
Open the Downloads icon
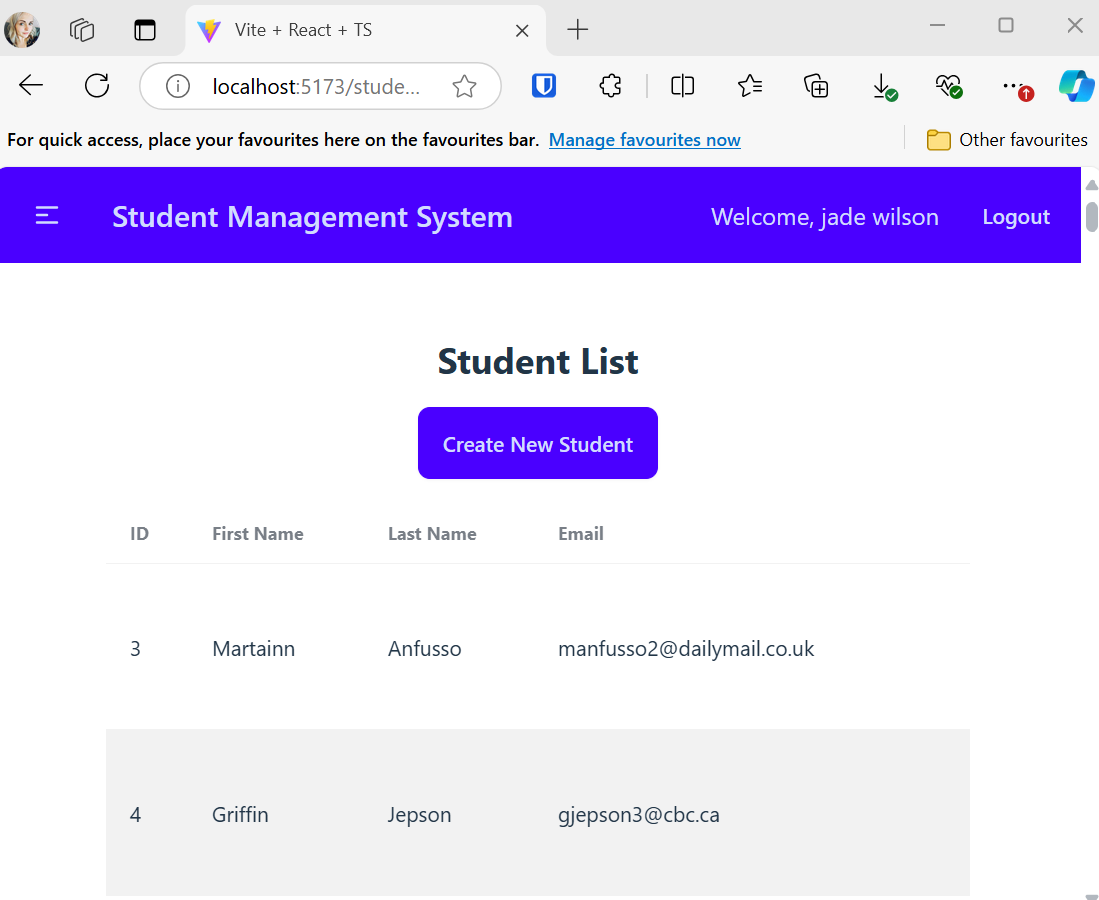pyautogui.click(x=884, y=86)
